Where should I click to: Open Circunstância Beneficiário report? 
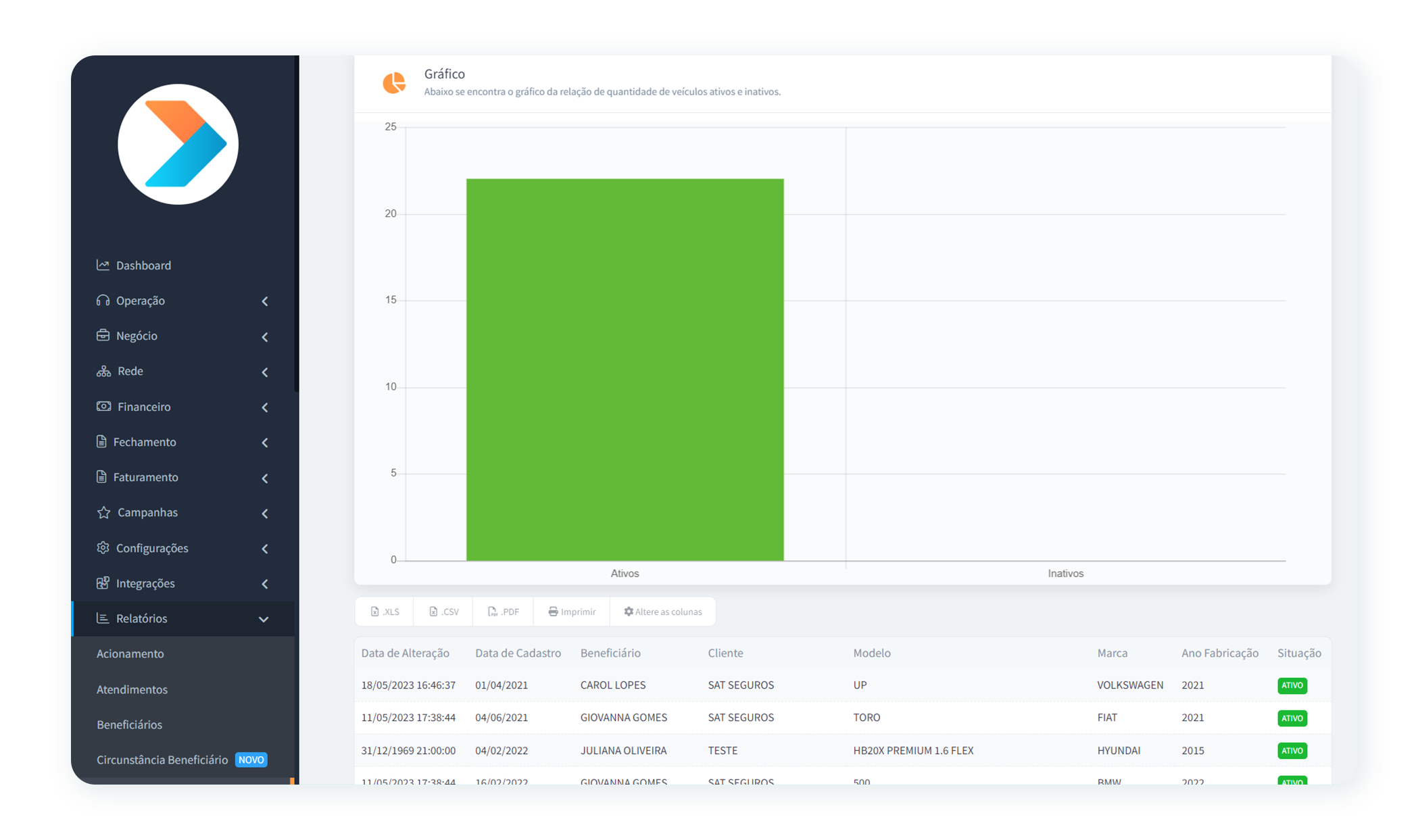pyautogui.click(x=162, y=760)
